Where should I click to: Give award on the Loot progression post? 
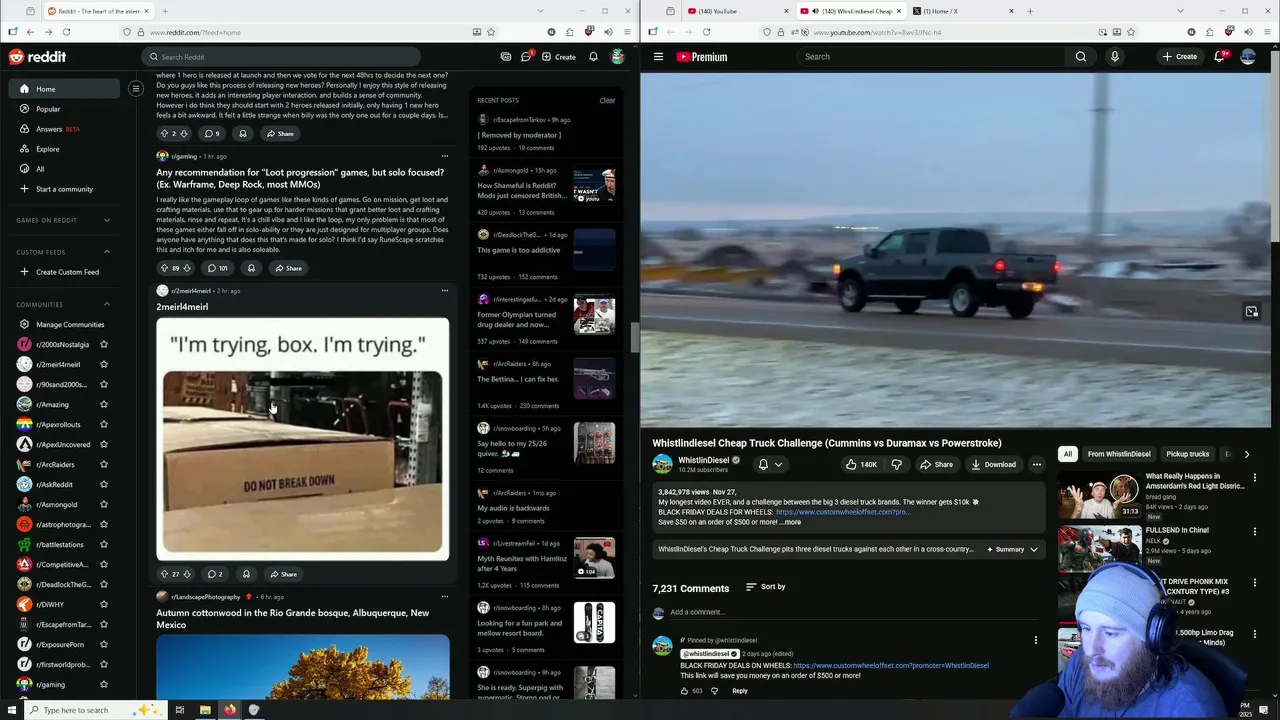pos(251,268)
